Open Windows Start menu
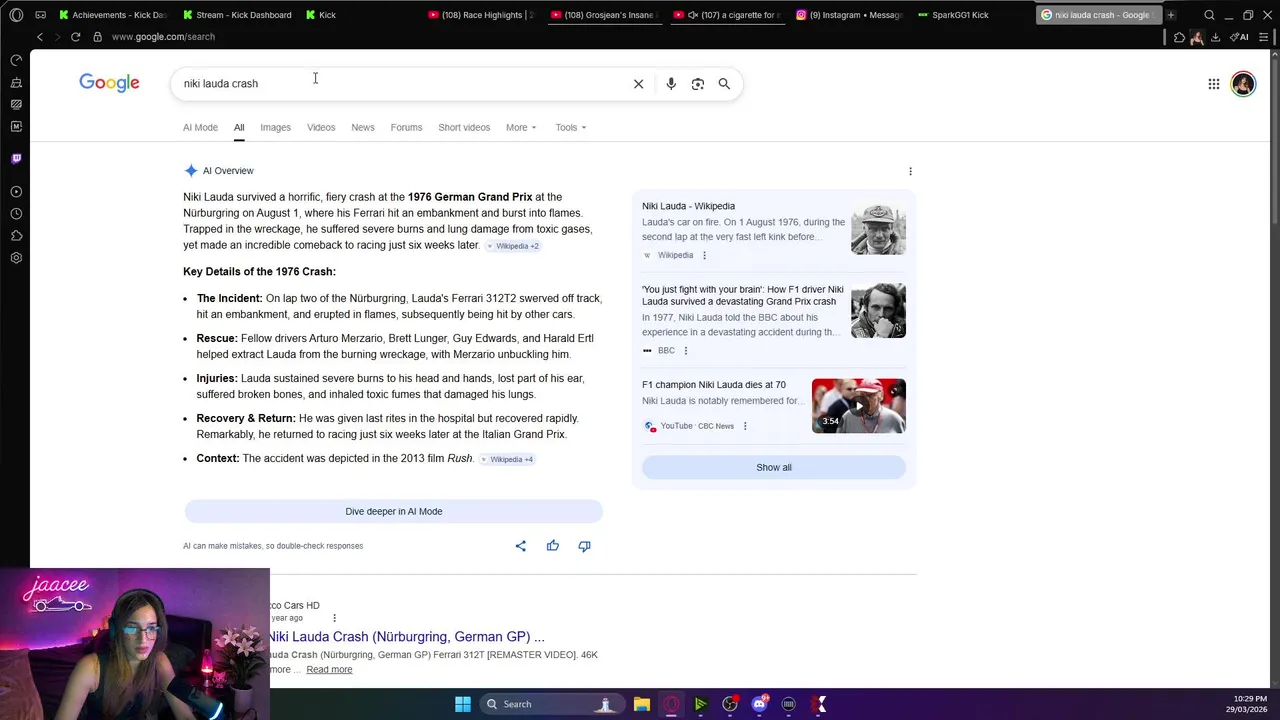The width and height of the screenshot is (1280, 720). click(463, 704)
